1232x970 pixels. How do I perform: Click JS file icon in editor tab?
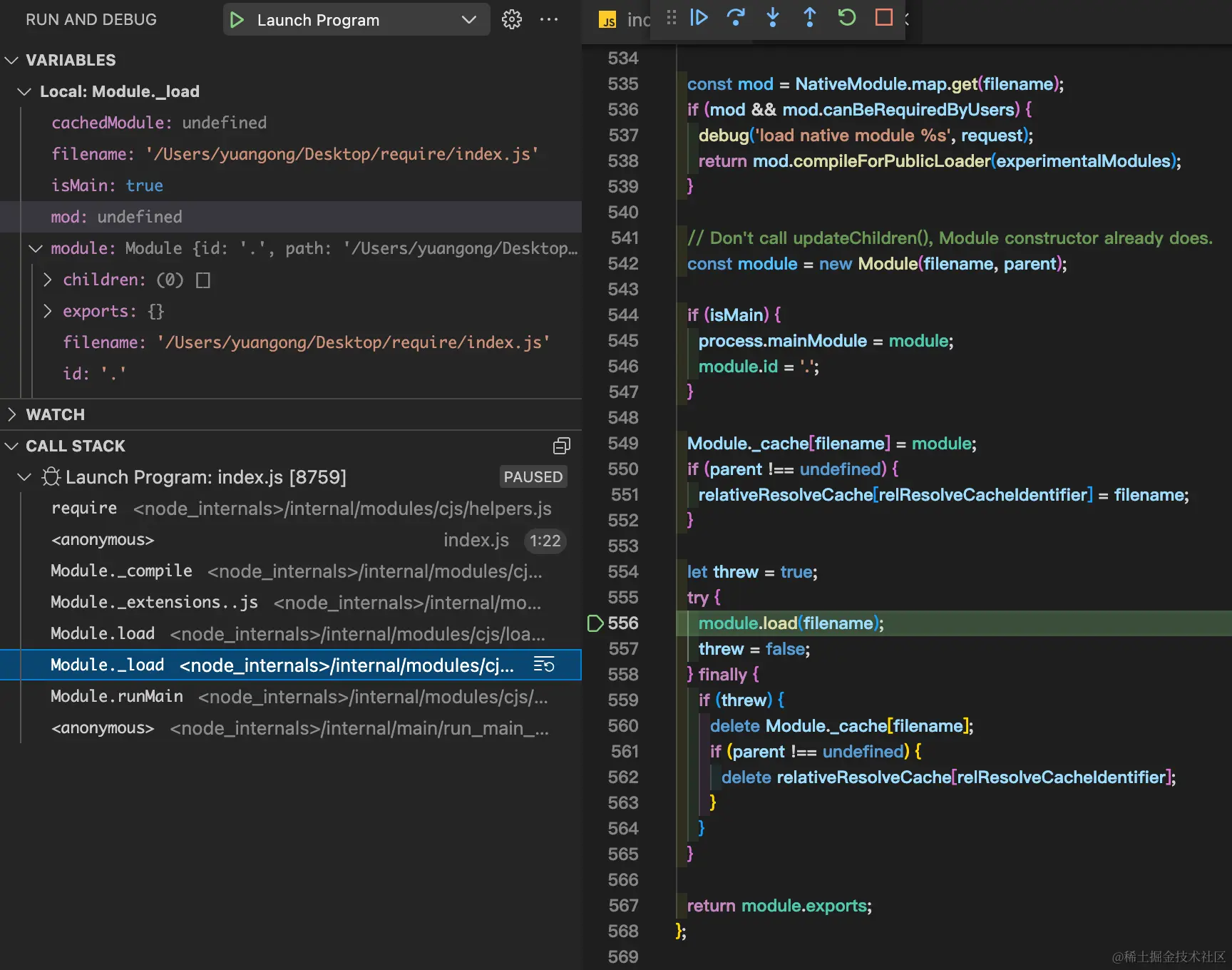[x=607, y=20]
